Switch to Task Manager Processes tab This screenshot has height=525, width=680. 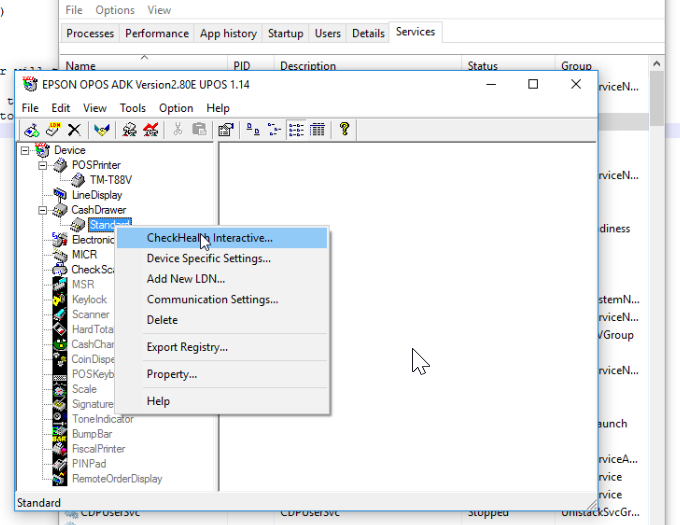click(x=90, y=33)
